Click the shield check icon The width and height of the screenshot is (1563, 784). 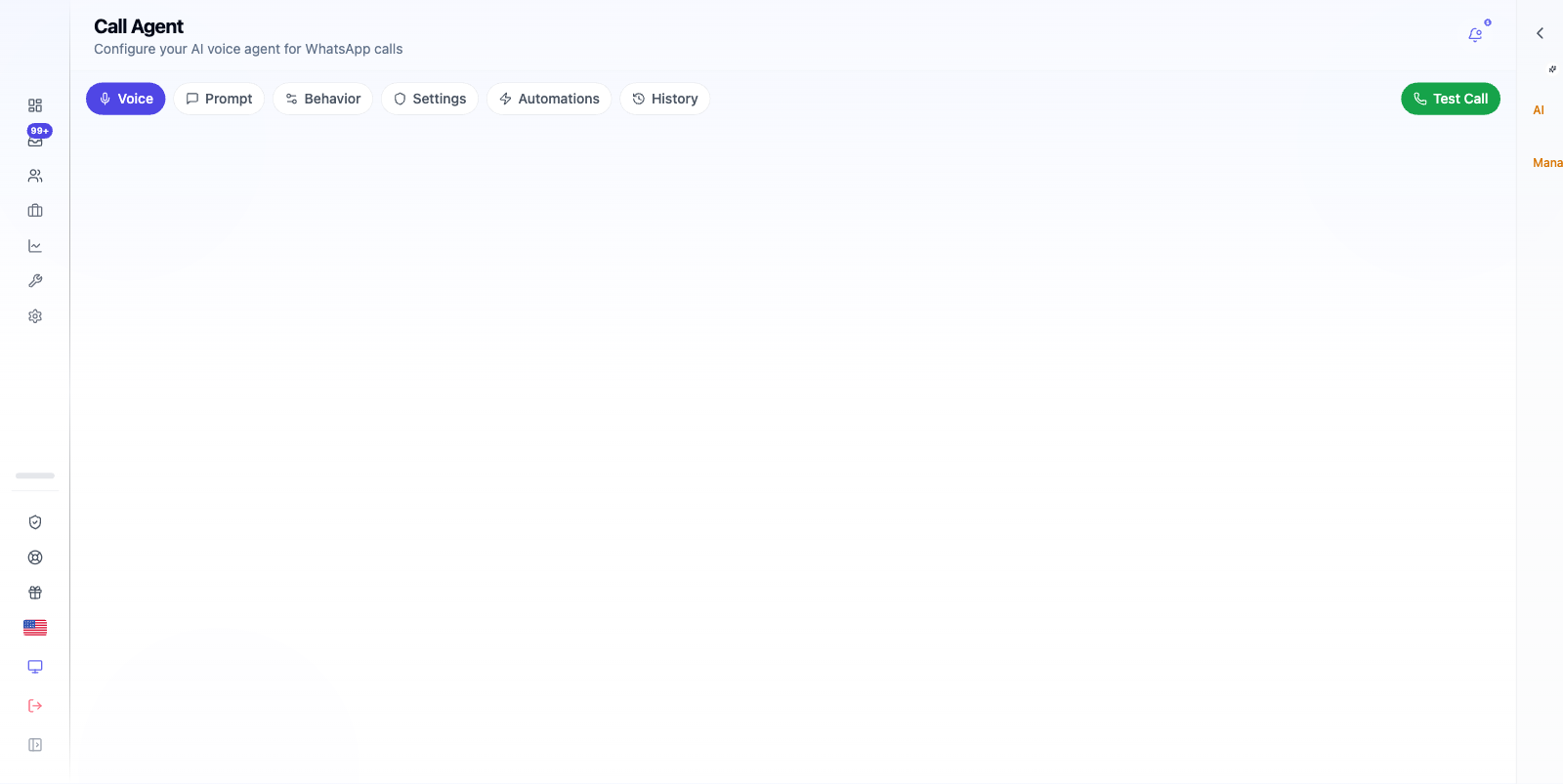(35, 522)
